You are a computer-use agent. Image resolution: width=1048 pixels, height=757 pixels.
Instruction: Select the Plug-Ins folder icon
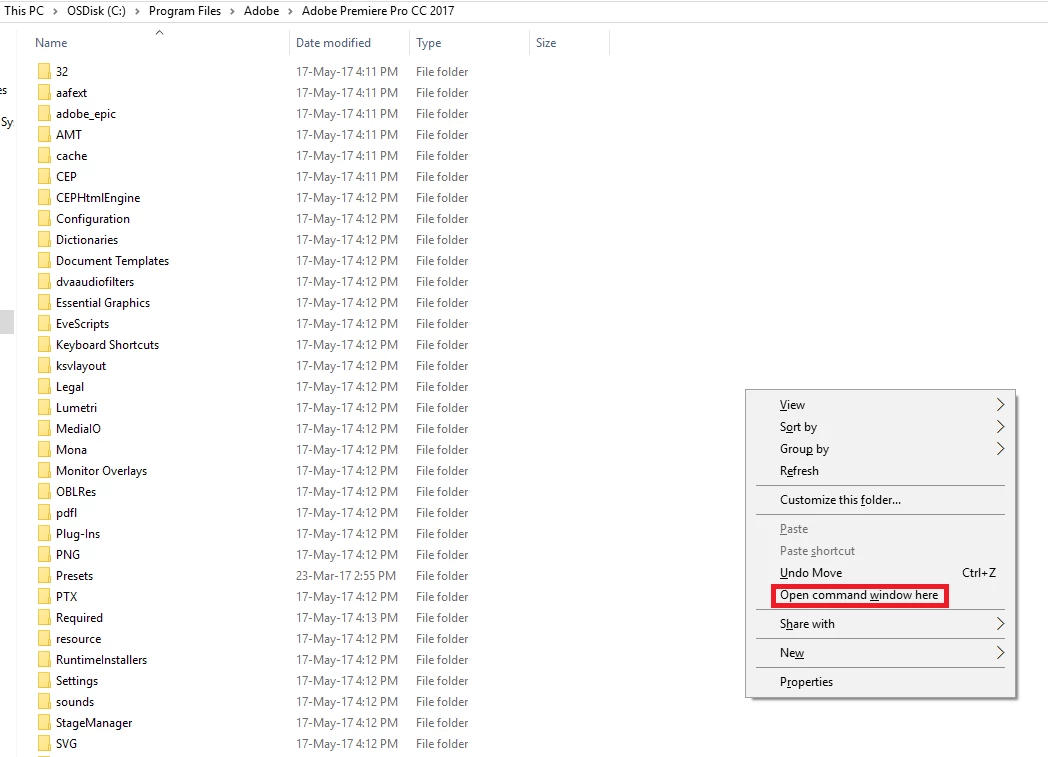[x=44, y=533]
